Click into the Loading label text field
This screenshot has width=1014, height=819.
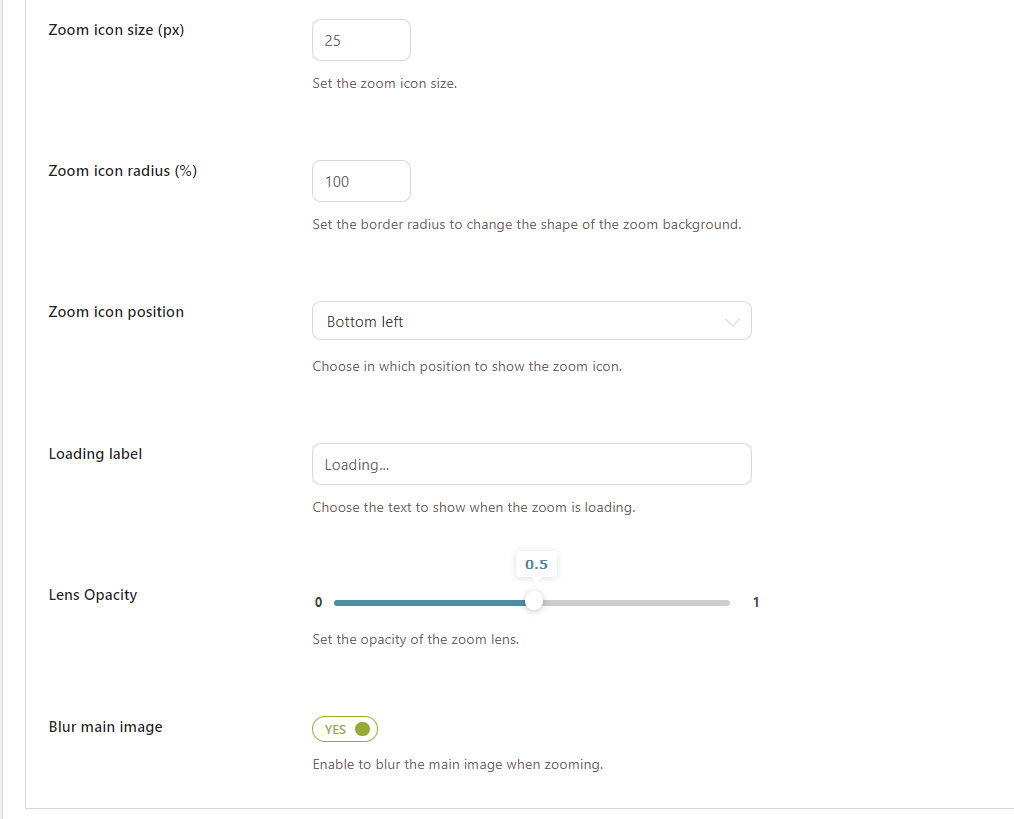coord(531,464)
